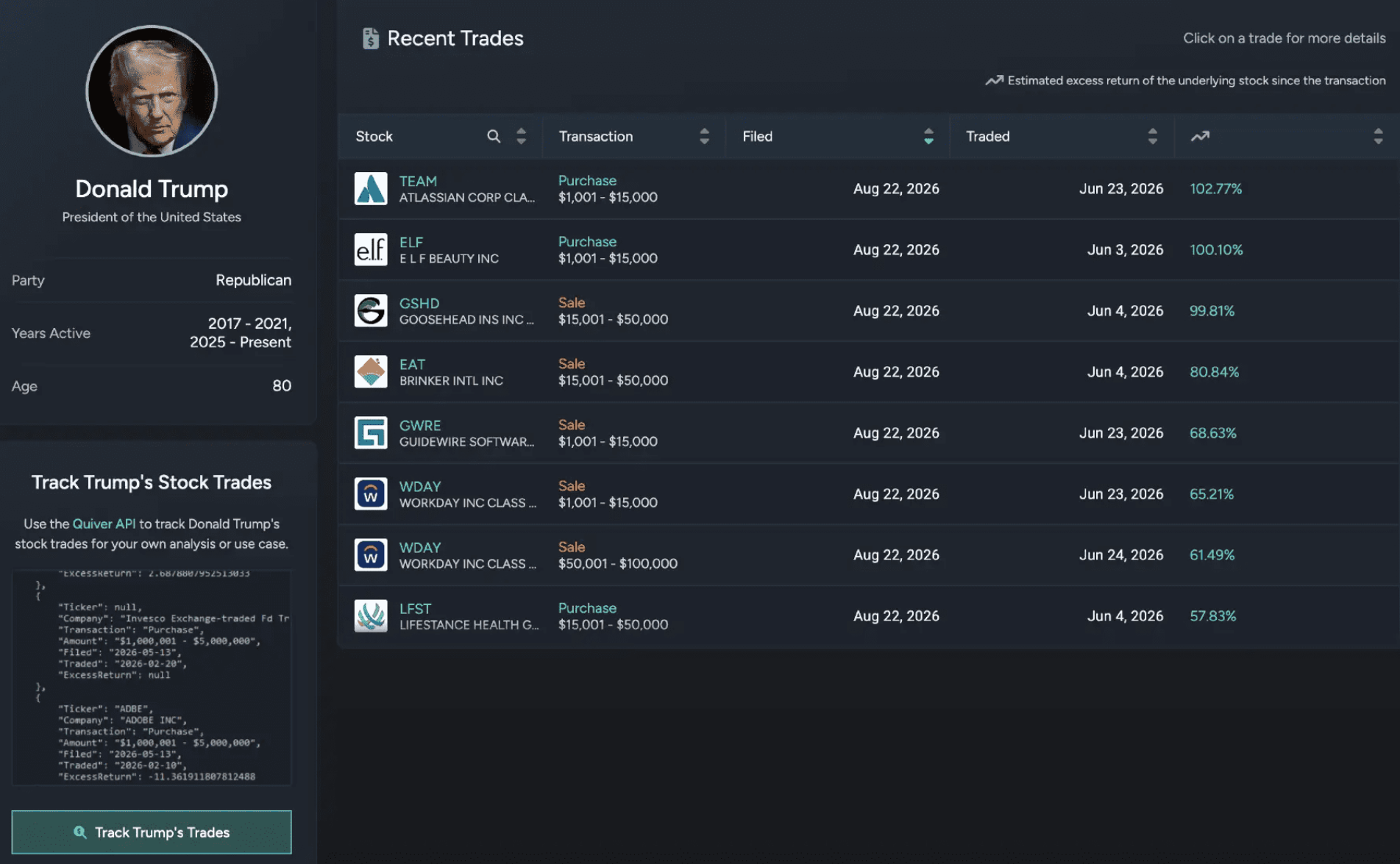Image resolution: width=1400 pixels, height=864 pixels.
Task: Sort by excess return column arrows
Action: click(x=1378, y=136)
